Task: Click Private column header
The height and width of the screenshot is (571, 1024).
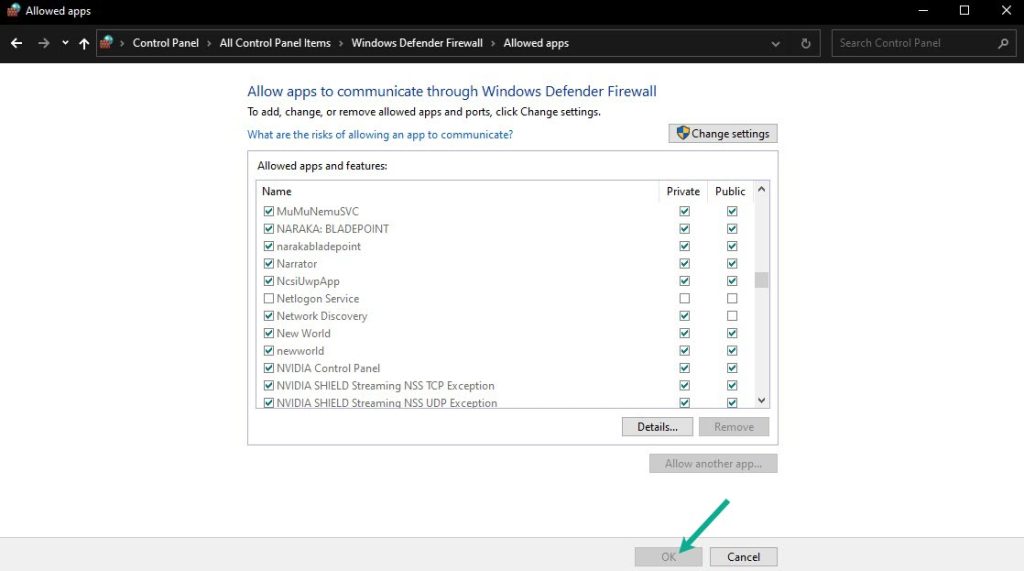Action: (683, 191)
